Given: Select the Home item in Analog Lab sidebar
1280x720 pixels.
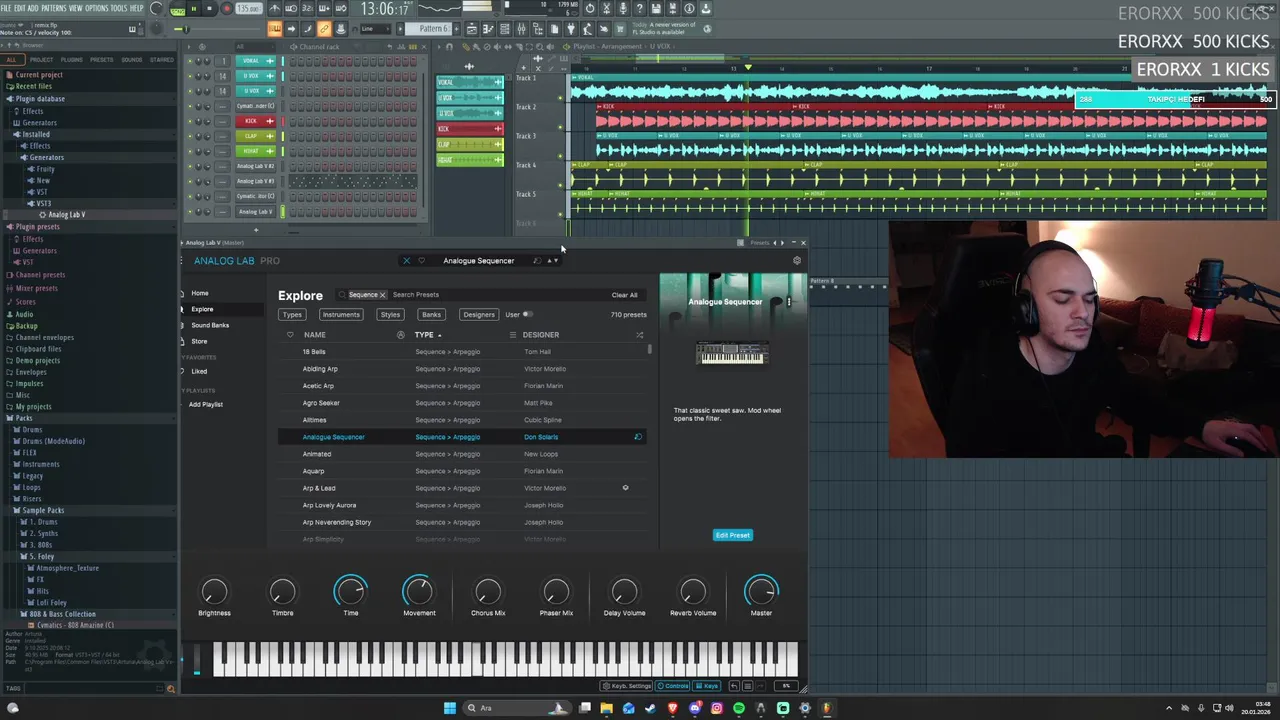Looking at the screenshot, I should click(200, 293).
